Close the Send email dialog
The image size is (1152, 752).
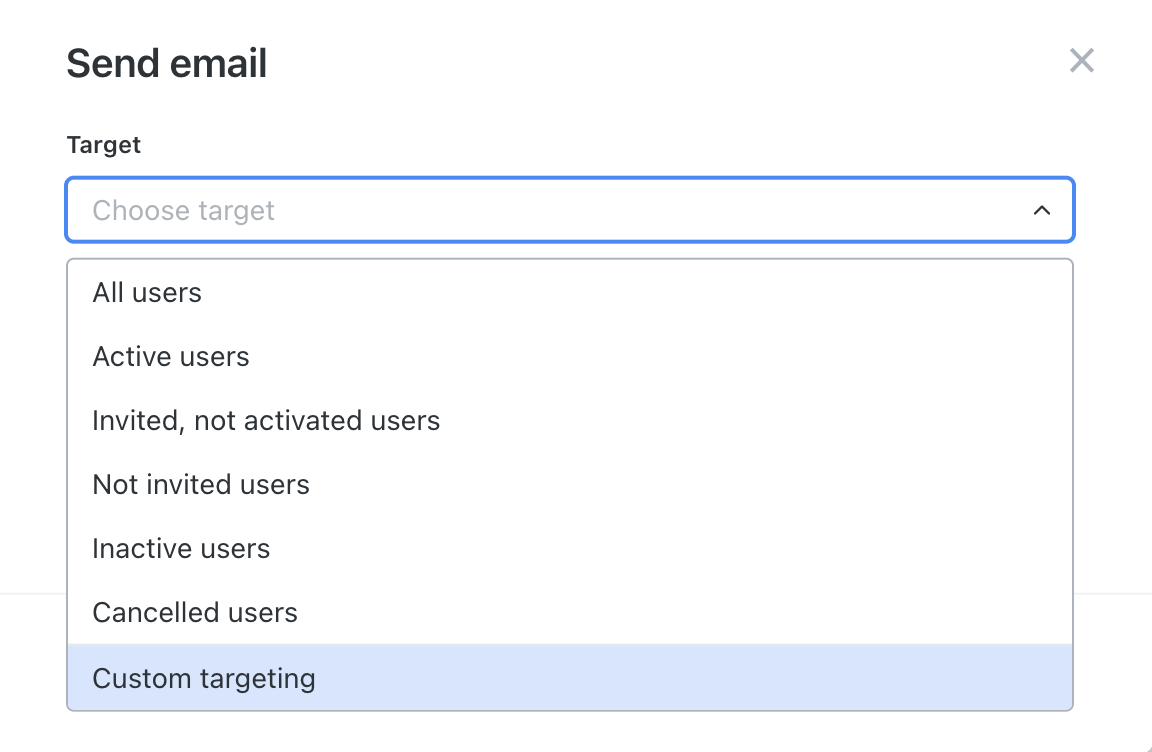[x=1081, y=61]
